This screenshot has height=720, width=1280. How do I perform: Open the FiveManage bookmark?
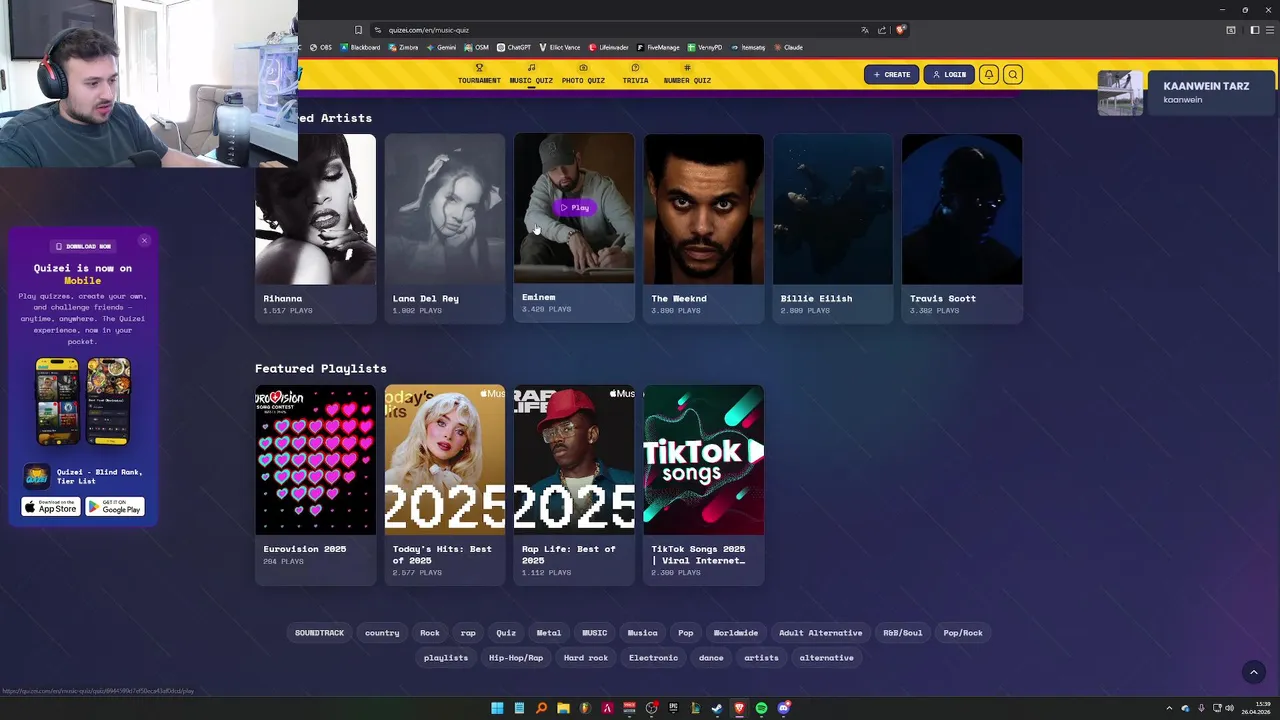(x=658, y=47)
